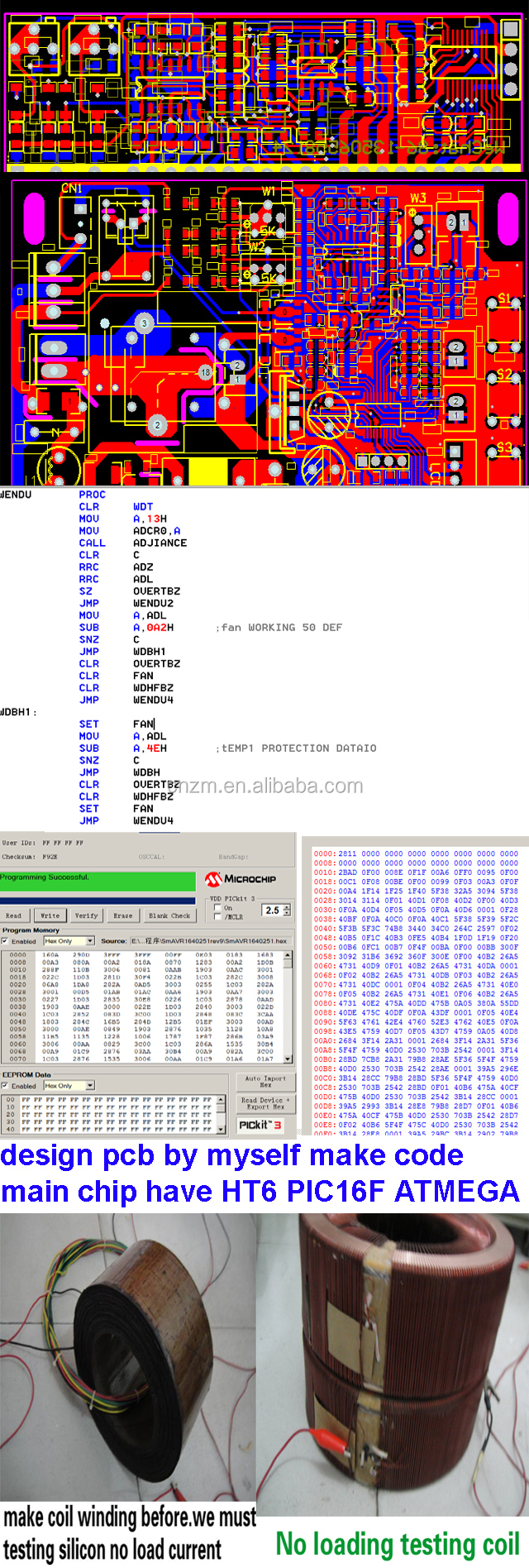The width and height of the screenshot is (529, 1568).
Task: Click the W1 label on PCB layout
Action: [x=269, y=191]
